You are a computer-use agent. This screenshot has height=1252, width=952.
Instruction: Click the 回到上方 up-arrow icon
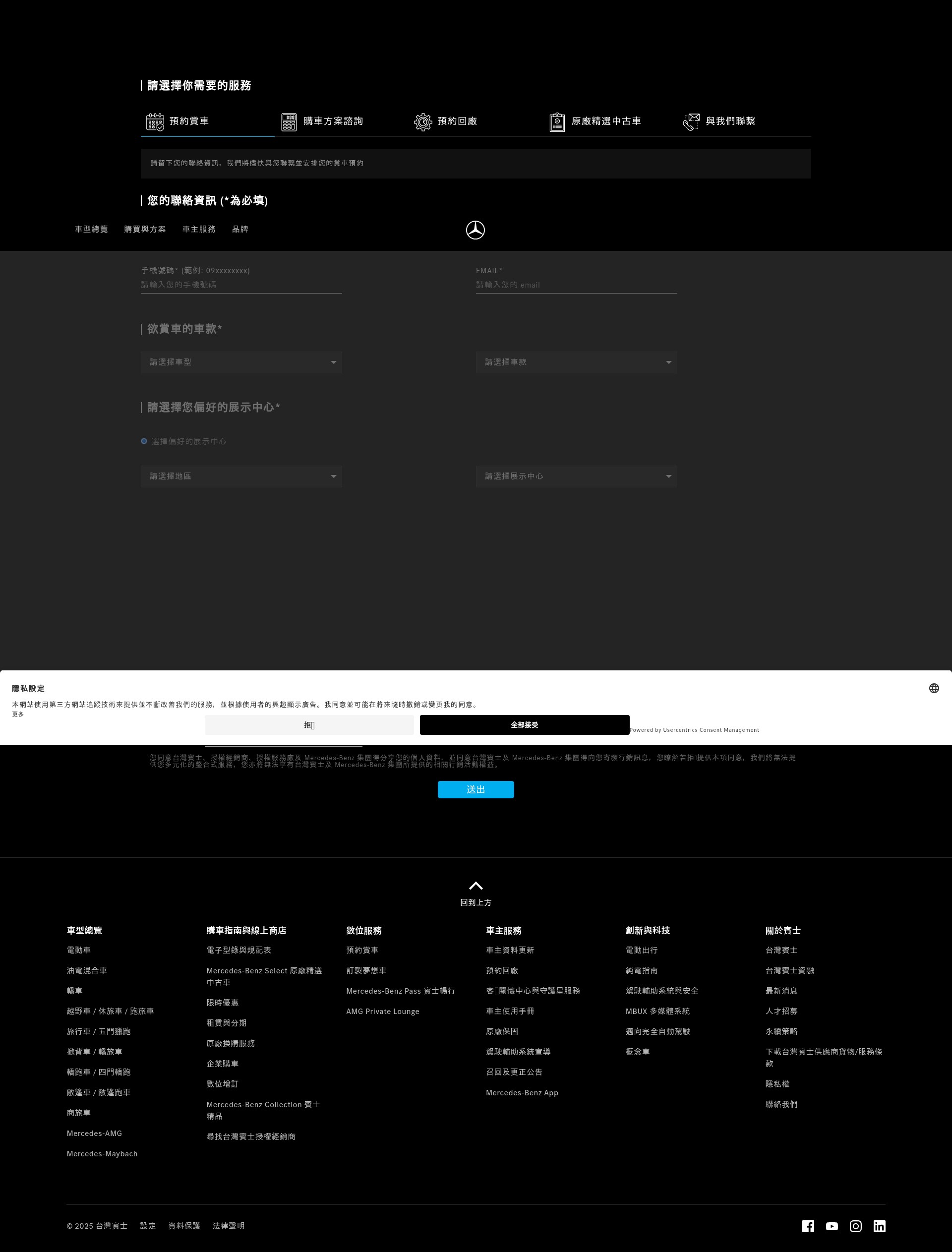476,886
